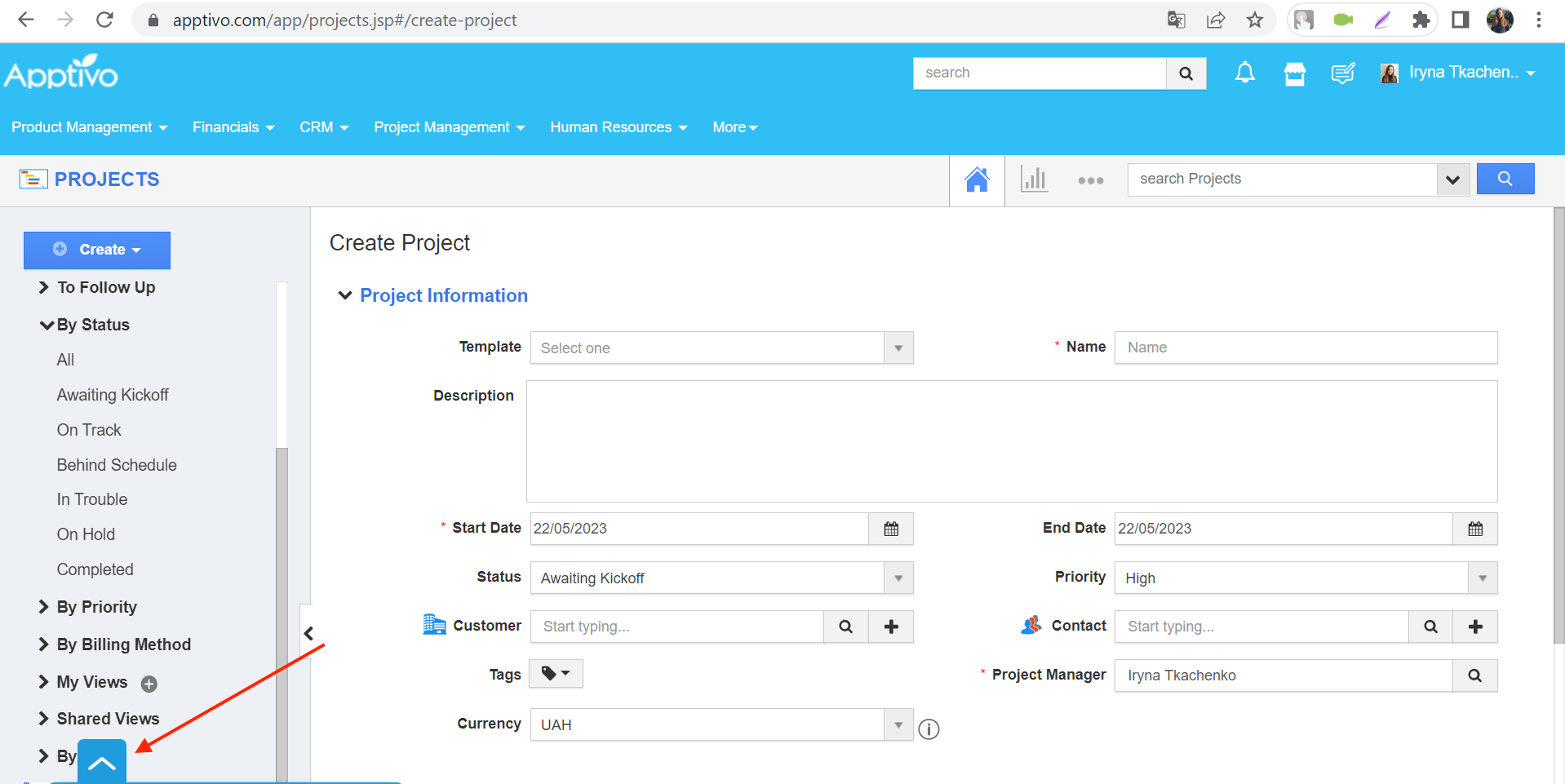Open Product Management menu

(x=89, y=127)
